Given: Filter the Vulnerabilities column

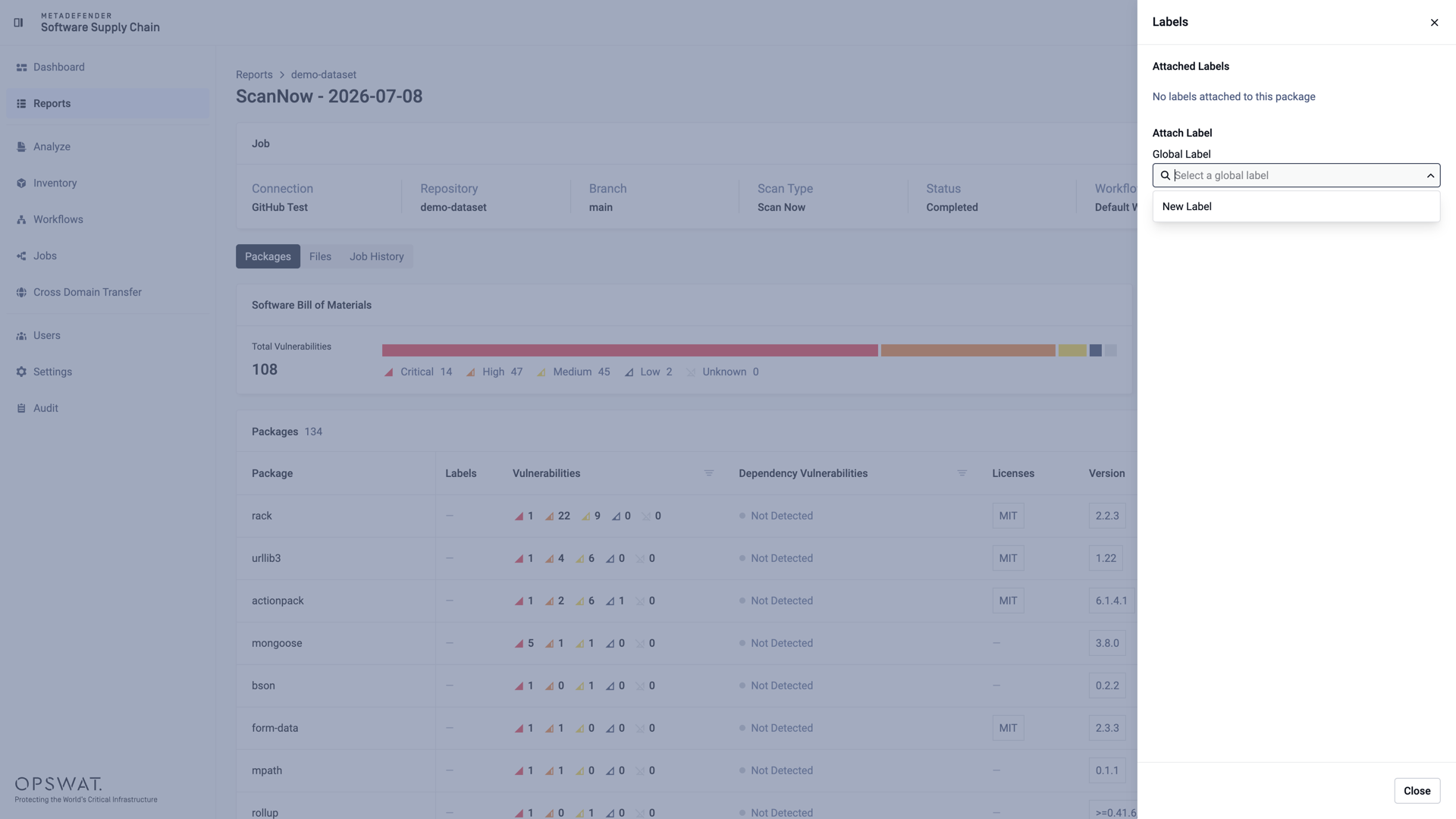Looking at the screenshot, I should click(x=709, y=473).
